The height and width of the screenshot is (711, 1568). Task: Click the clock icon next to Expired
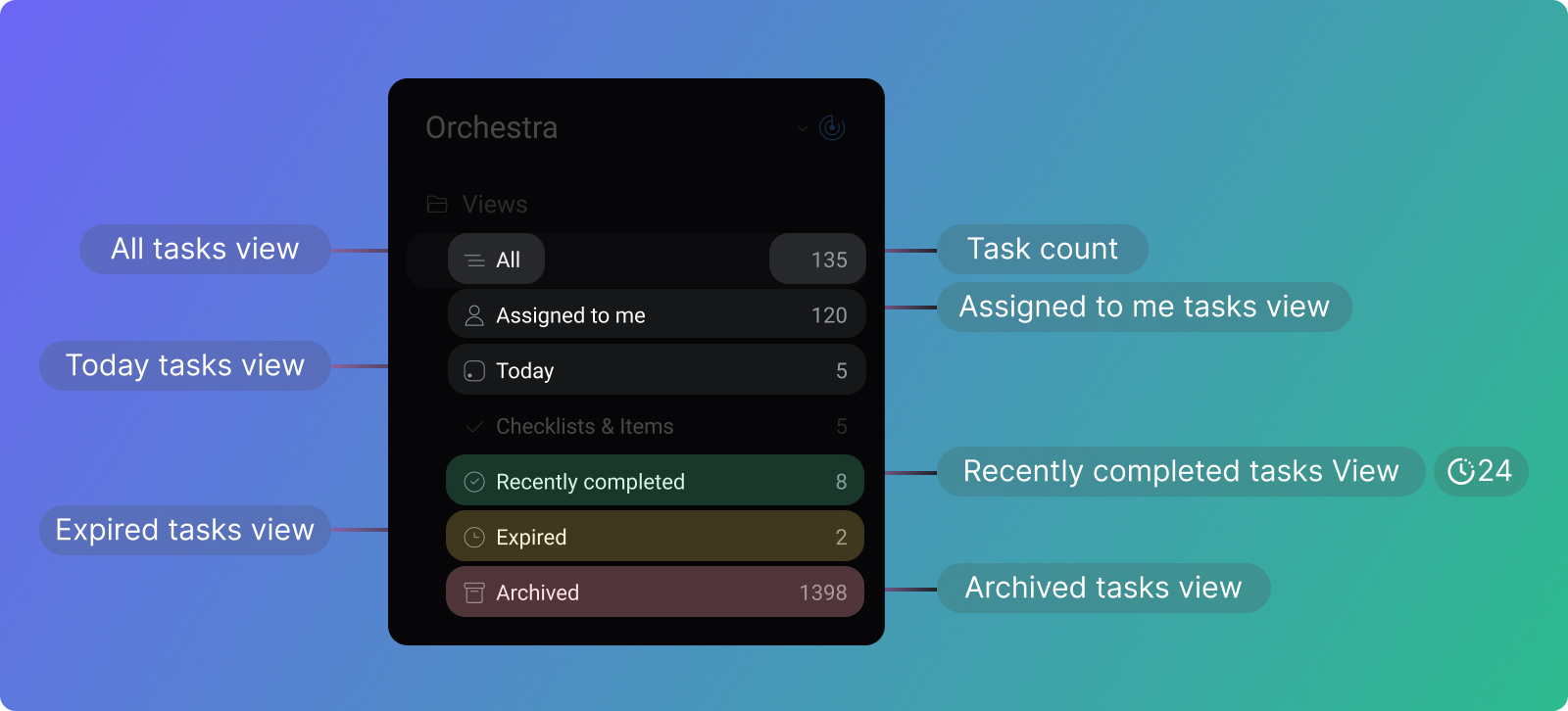(474, 537)
